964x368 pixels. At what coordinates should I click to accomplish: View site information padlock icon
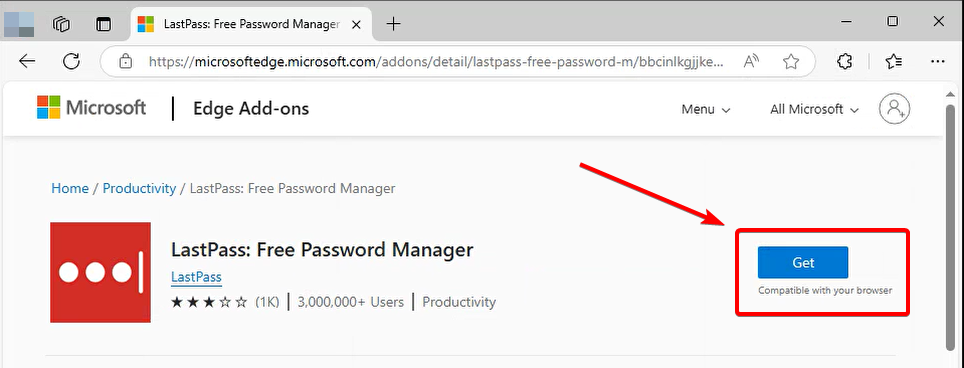coord(125,61)
